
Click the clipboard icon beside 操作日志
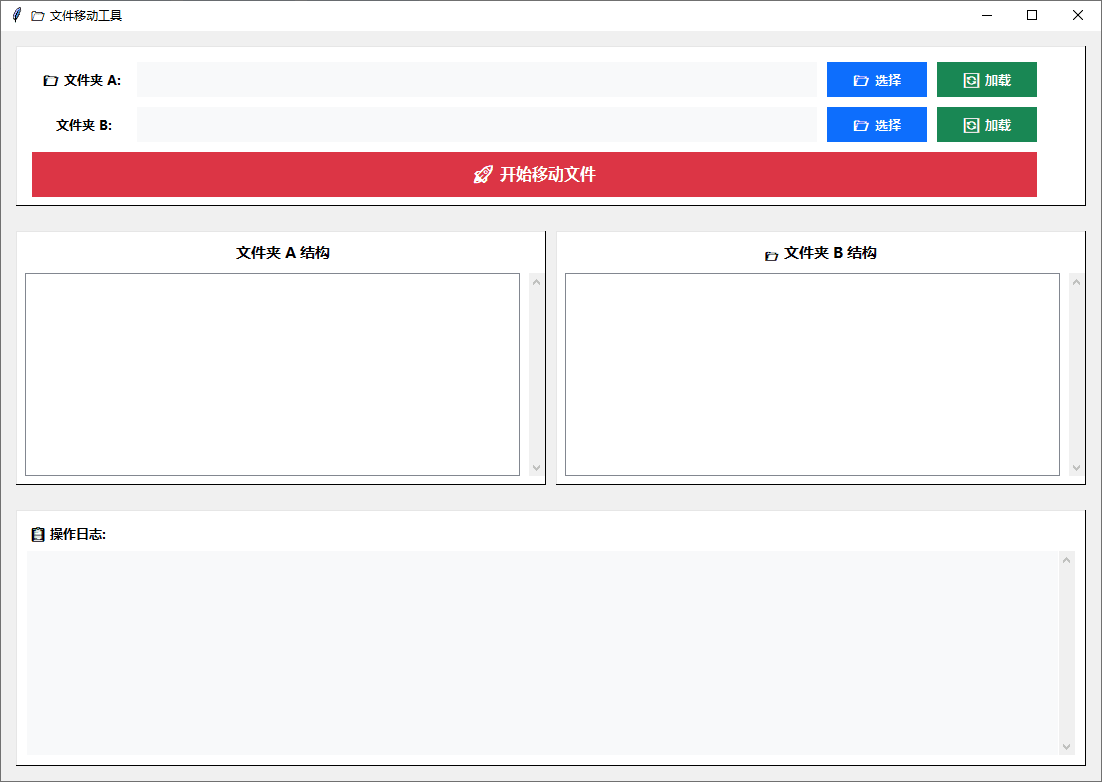38,535
